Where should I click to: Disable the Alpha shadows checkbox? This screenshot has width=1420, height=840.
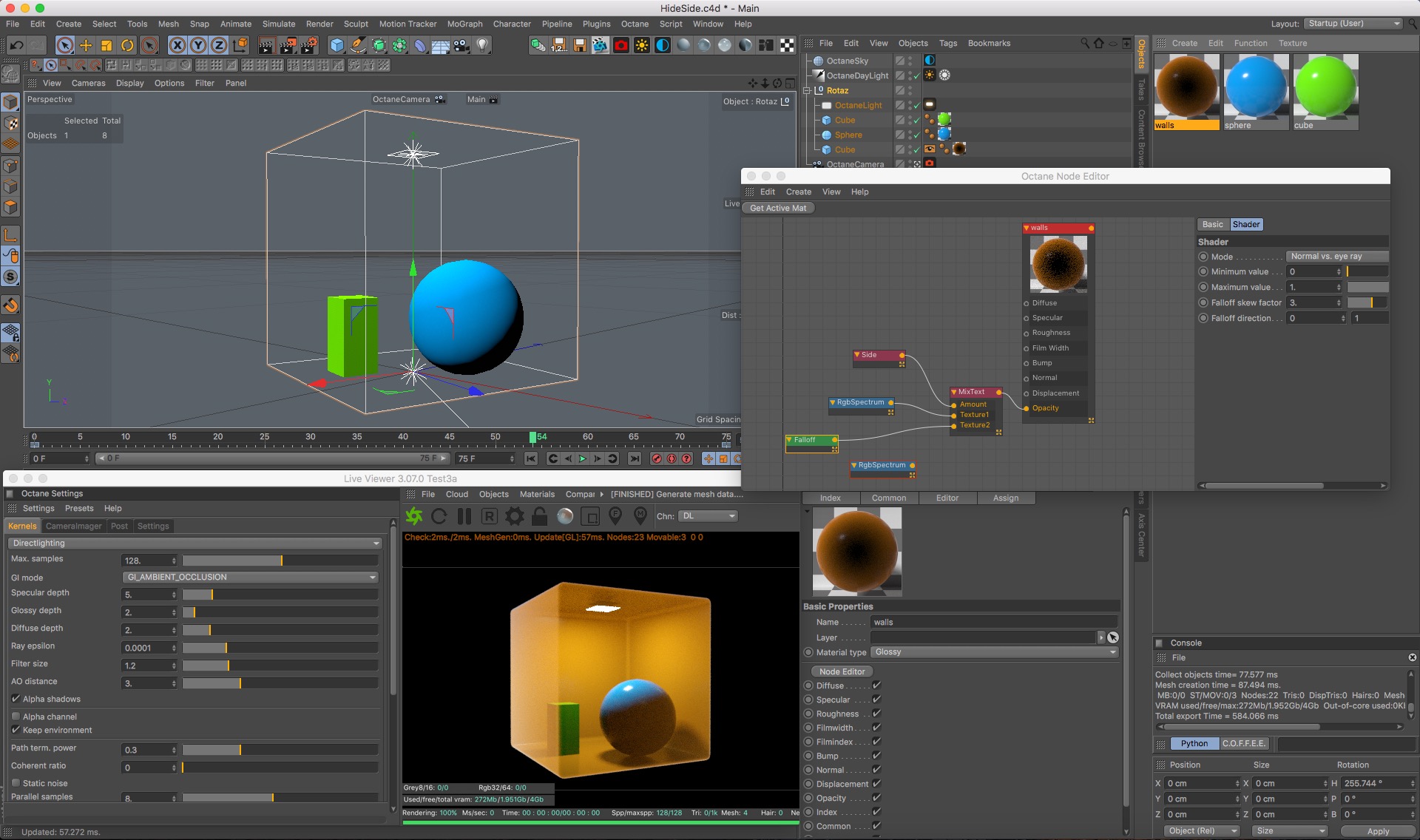pos(16,699)
